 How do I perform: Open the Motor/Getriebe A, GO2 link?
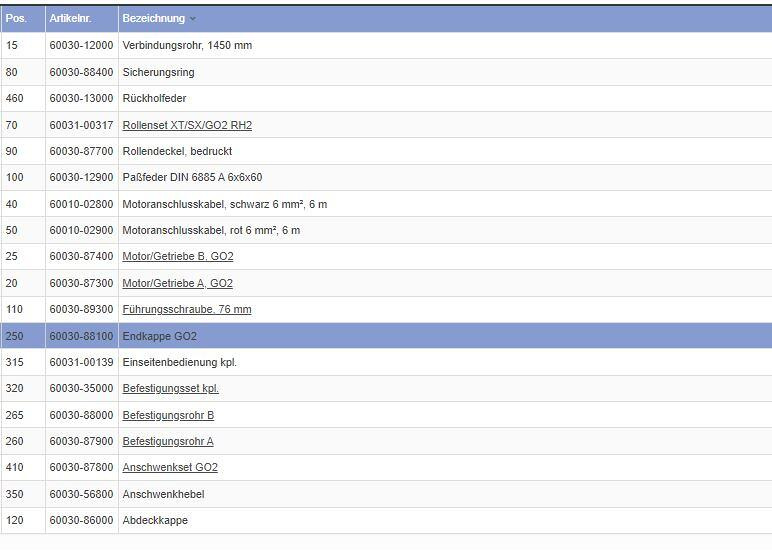[x=177, y=283]
